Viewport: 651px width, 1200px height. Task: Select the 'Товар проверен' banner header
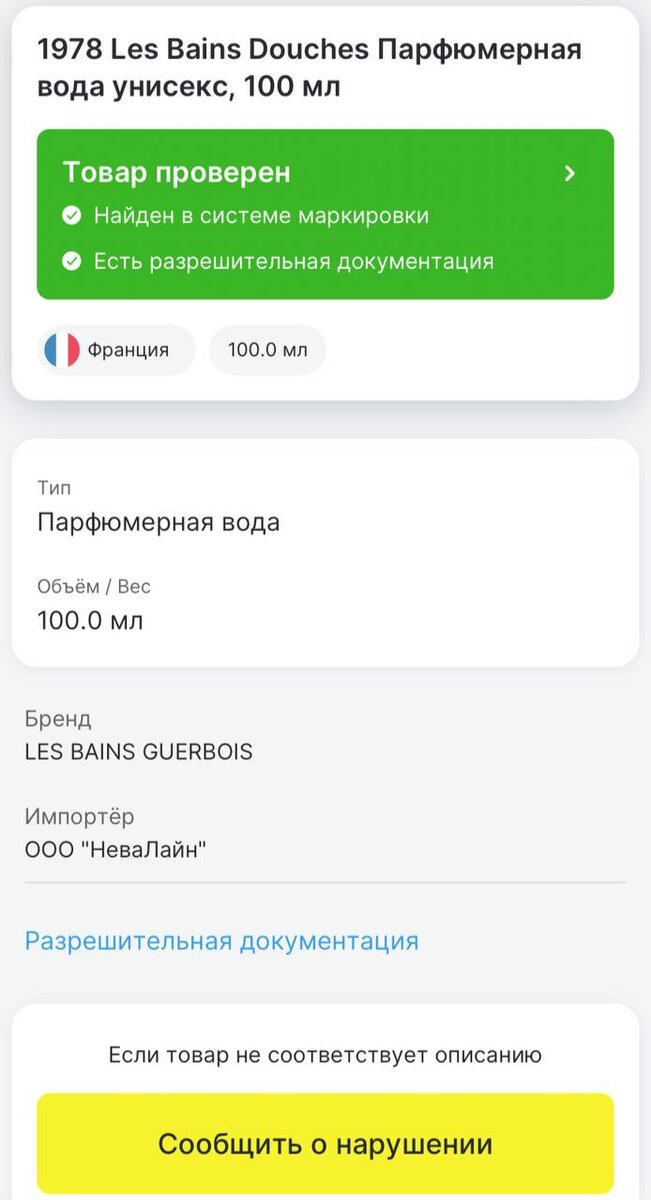pyautogui.click(x=177, y=172)
